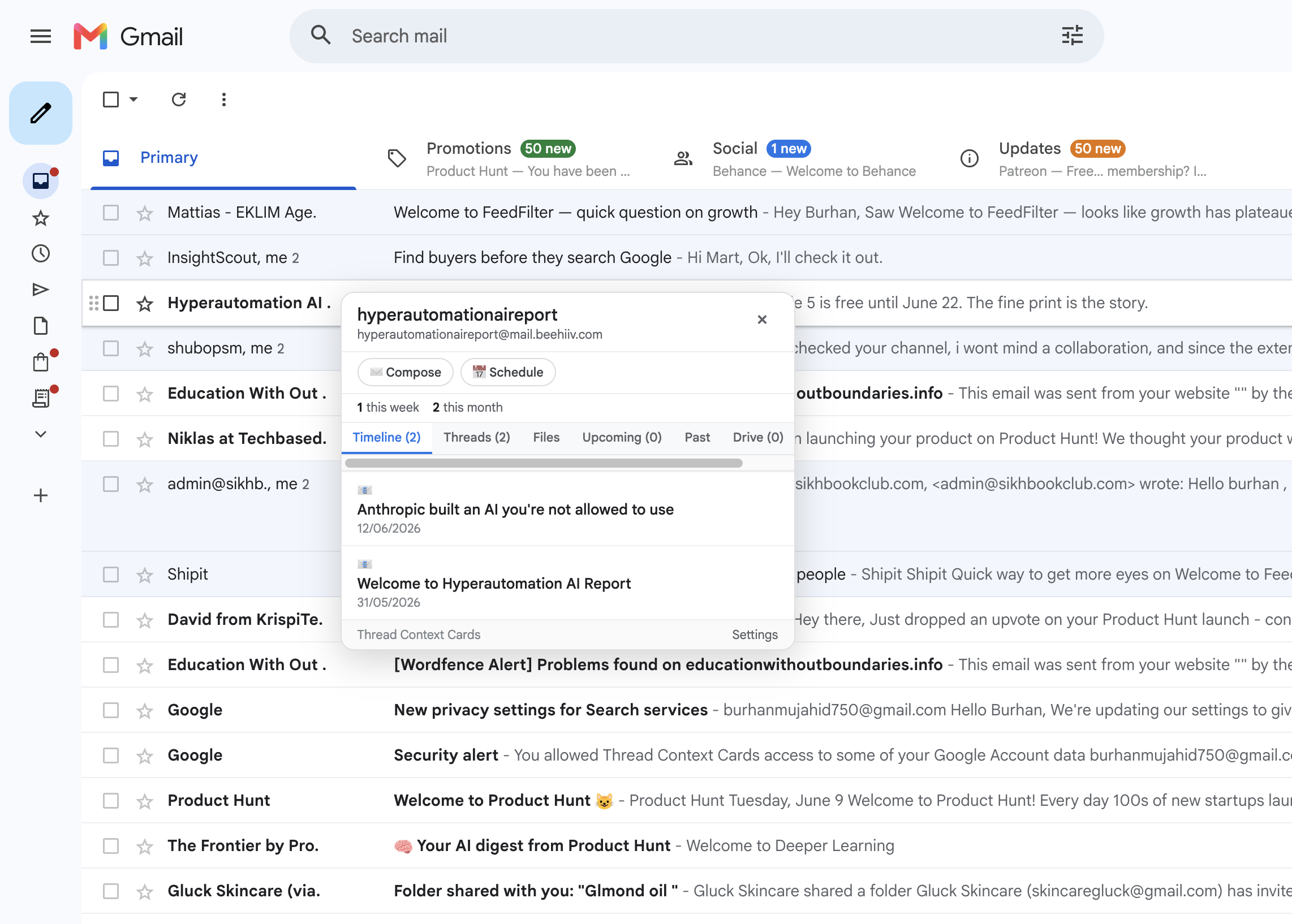The image size is (1292, 924).
Task: Select the Timeline (2) card tab
Action: click(386, 437)
